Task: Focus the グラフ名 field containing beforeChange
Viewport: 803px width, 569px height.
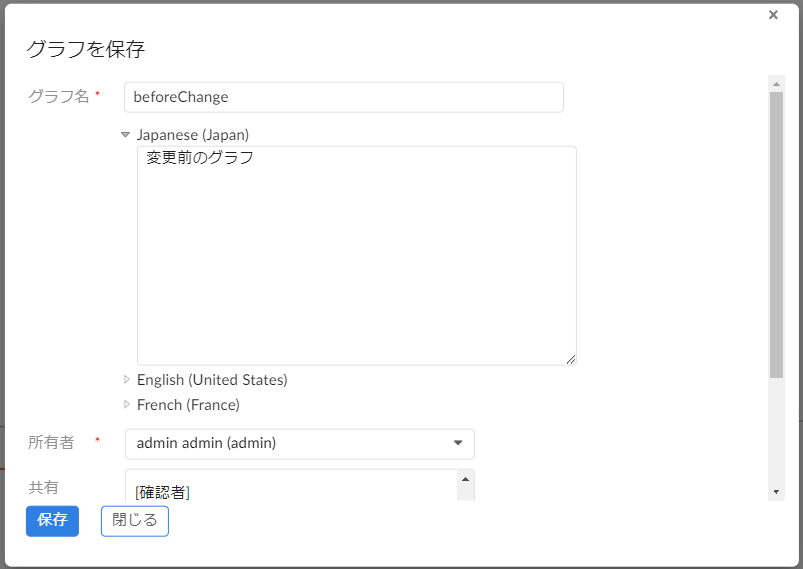Action: point(344,97)
